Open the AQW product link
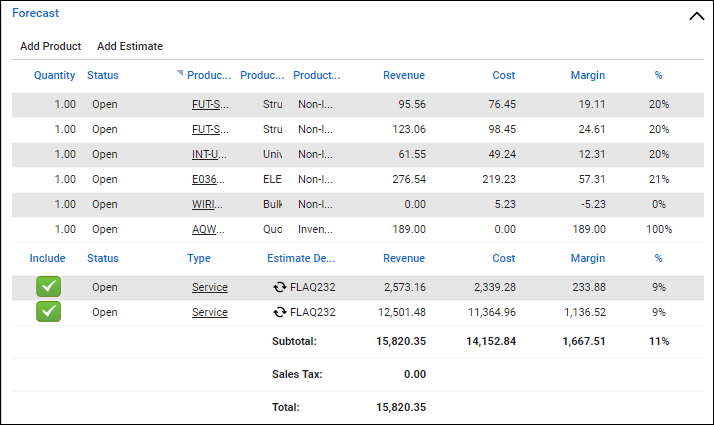 (x=205, y=229)
